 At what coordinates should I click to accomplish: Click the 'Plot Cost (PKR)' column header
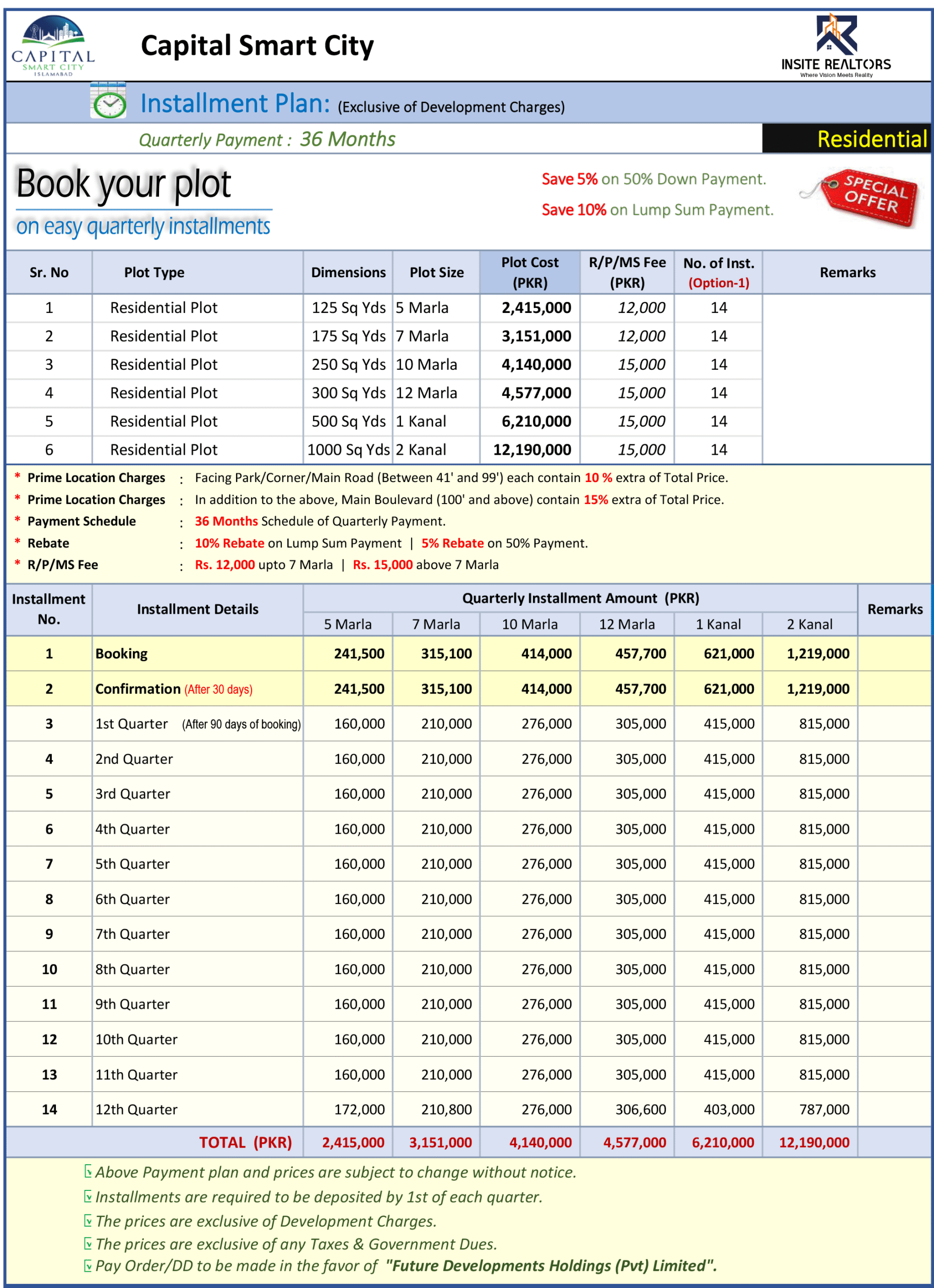[x=529, y=273]
